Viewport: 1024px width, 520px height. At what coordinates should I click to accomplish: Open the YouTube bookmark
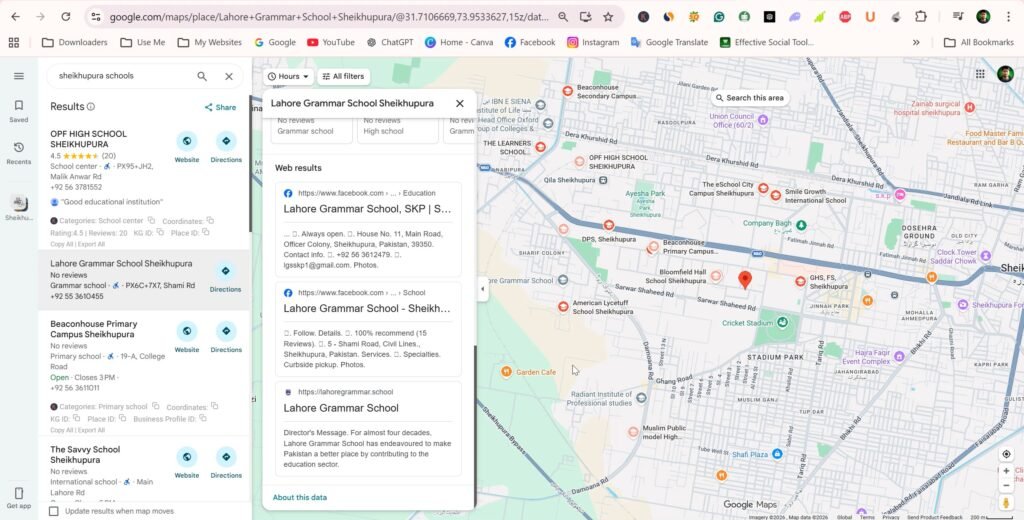pos(331,42)
